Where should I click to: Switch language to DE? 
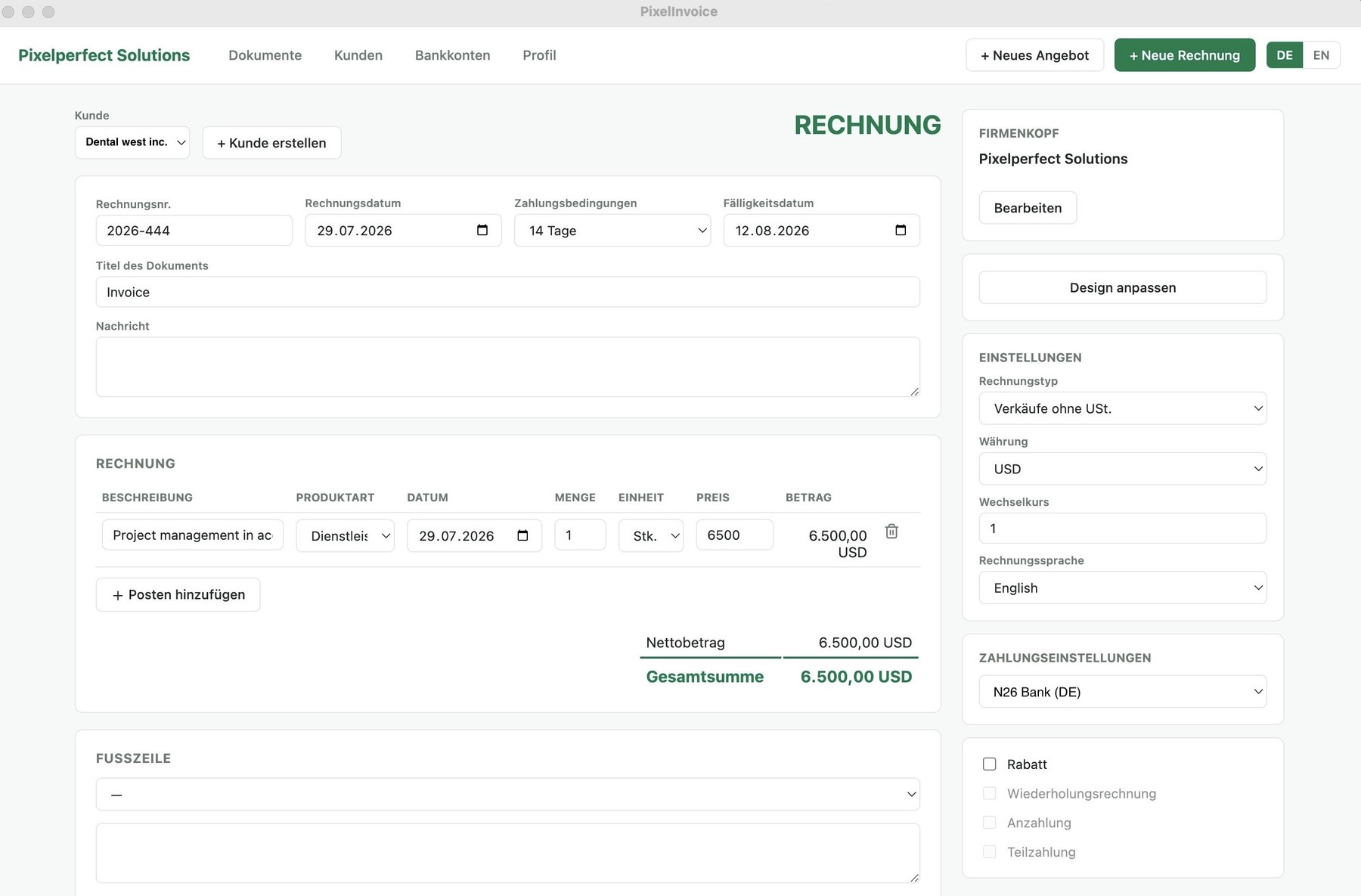[1285, 55]
